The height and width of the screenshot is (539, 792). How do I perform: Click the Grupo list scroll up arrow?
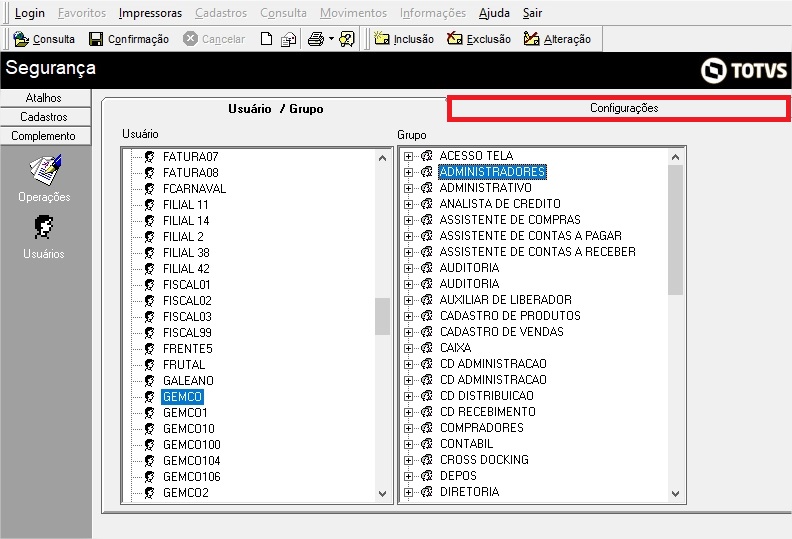[675, 157]
